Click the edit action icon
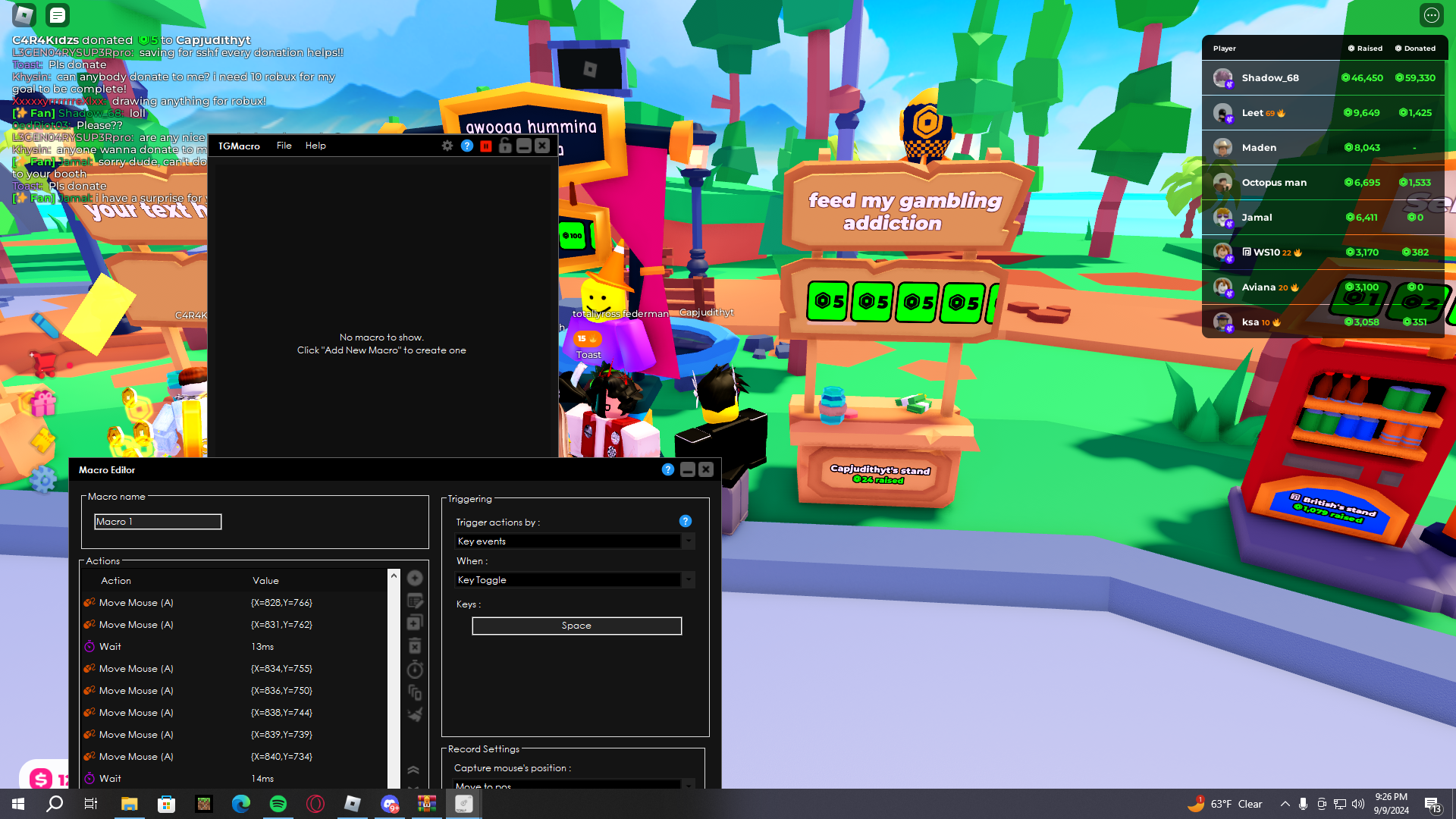1456x819 pixels. pos(415,601)
